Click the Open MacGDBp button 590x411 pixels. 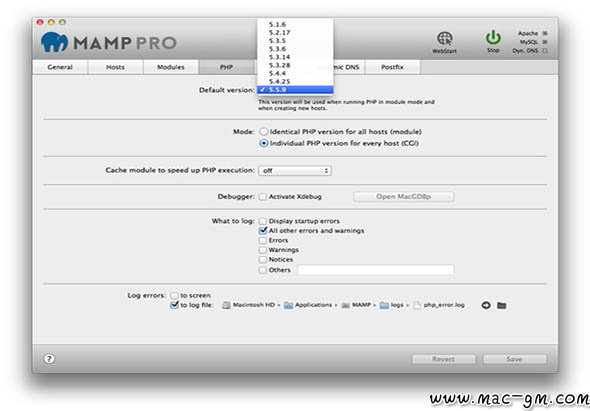pyautogui.click(x=404, y=197)
